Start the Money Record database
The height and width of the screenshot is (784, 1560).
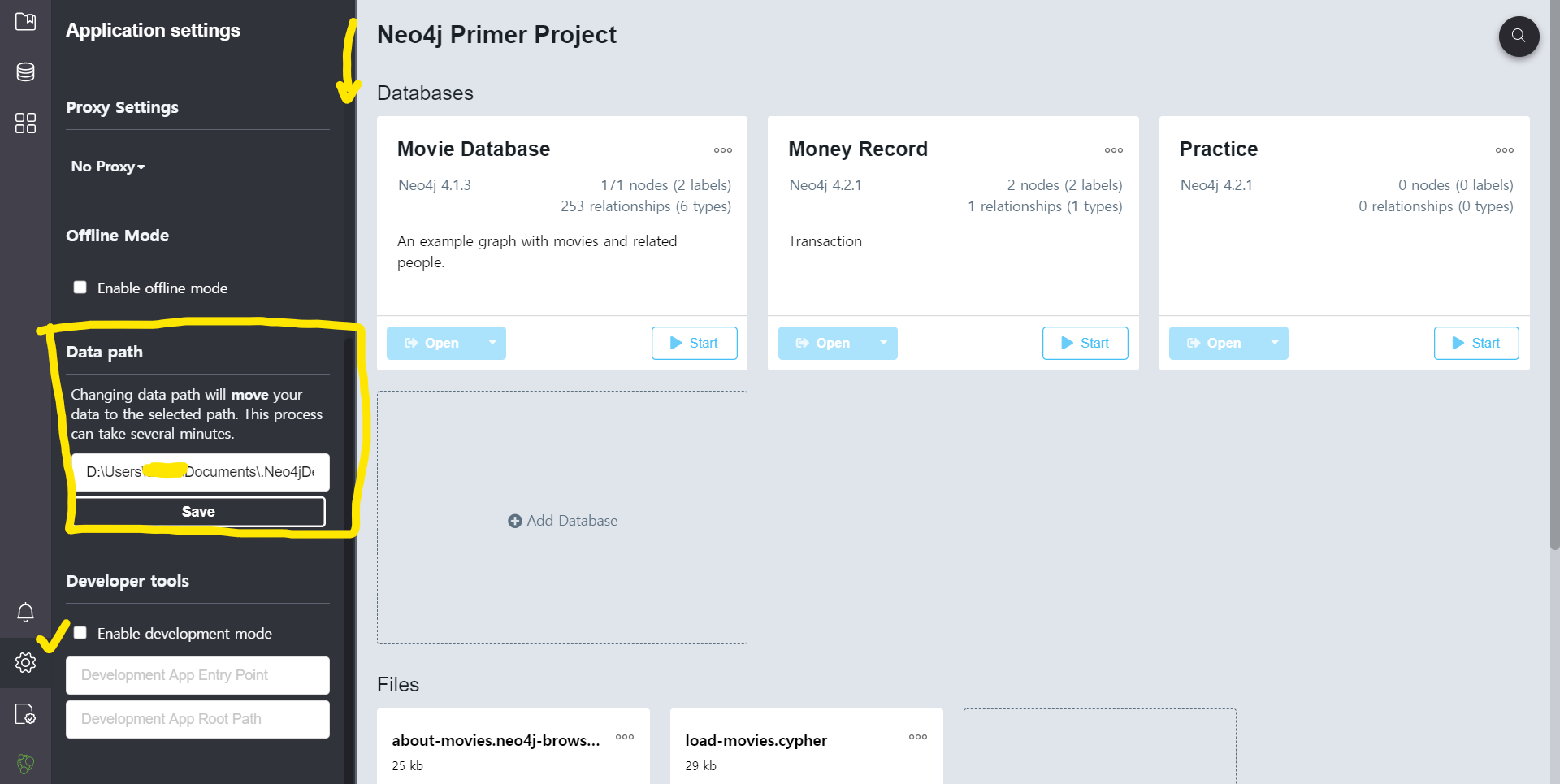[x=1085, y=343]
